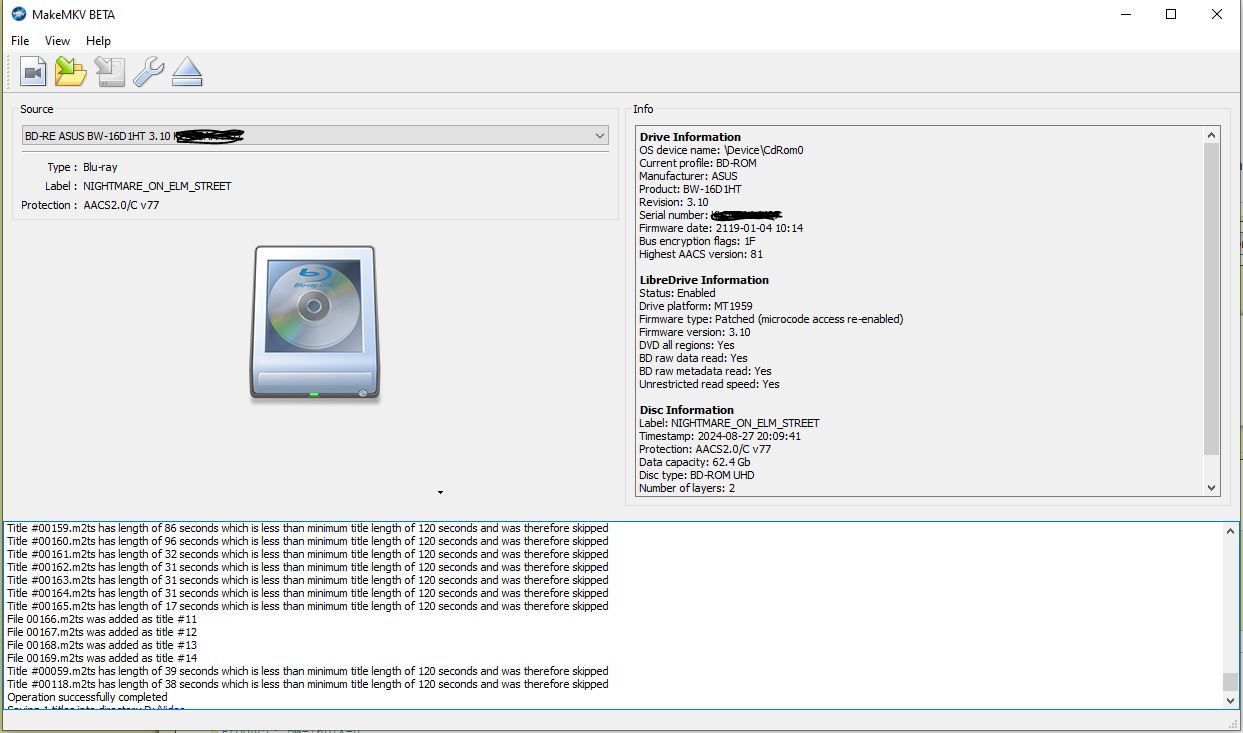The height and width of the screenshot is (733, 1243).
Task: Click 'Current profile: BD-ROM' line
Action: tap(698, 163)
